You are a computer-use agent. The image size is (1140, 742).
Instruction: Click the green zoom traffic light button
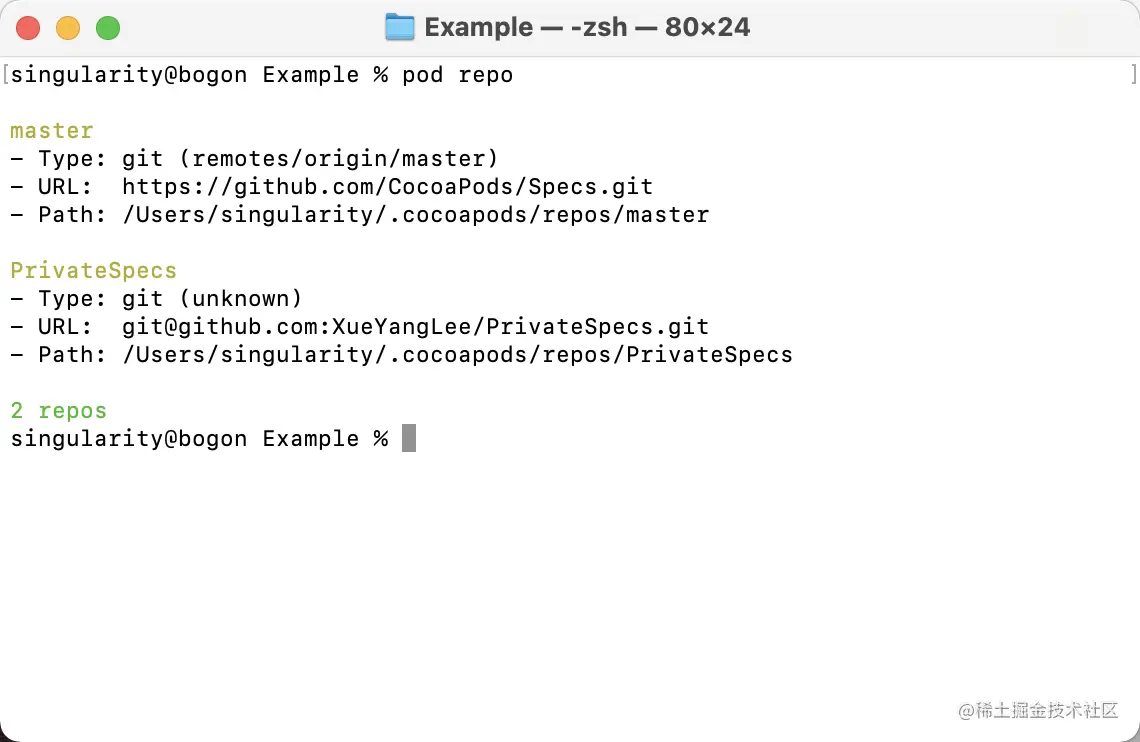107,28
